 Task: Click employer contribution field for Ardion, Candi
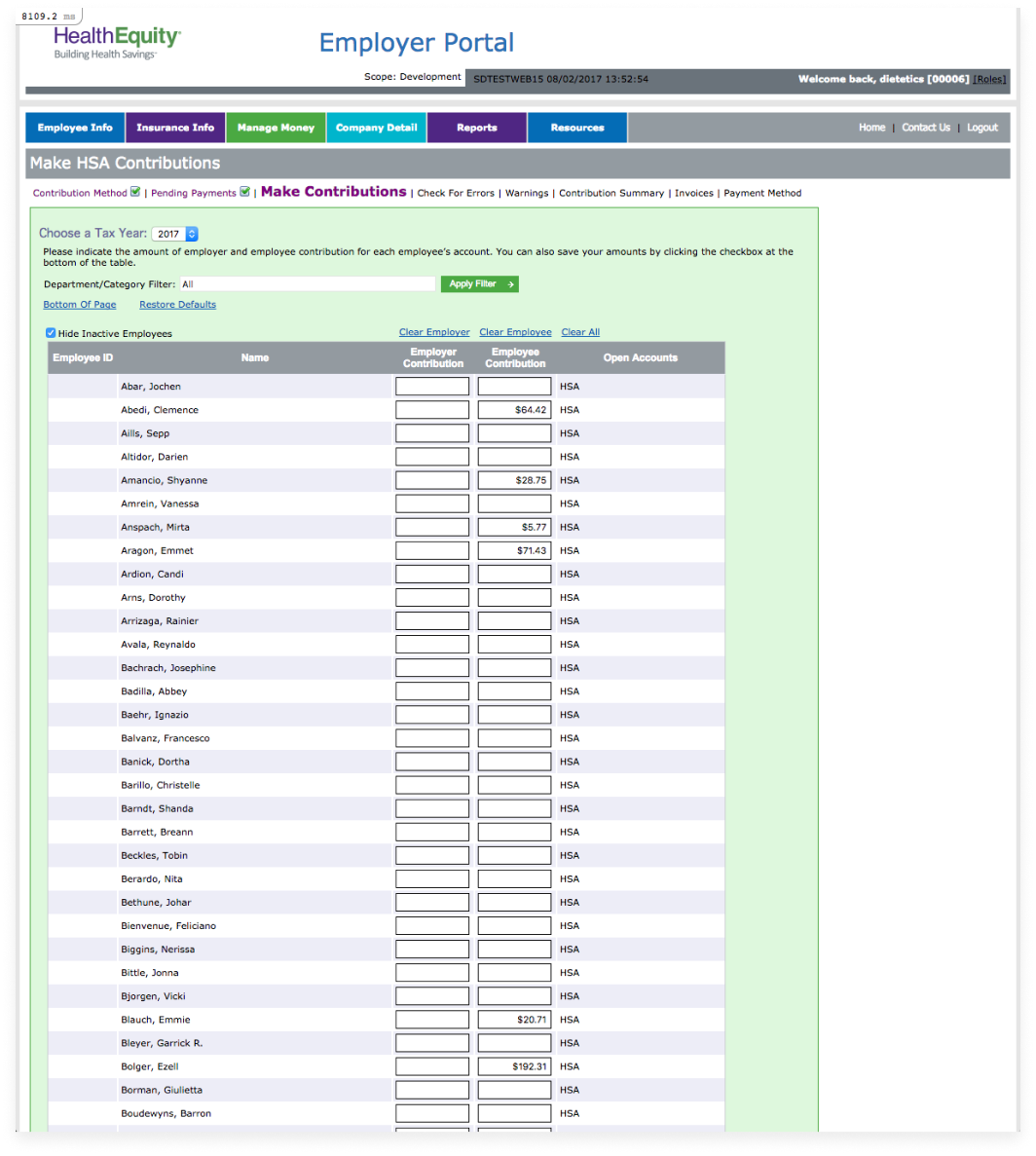coord(431,575)
